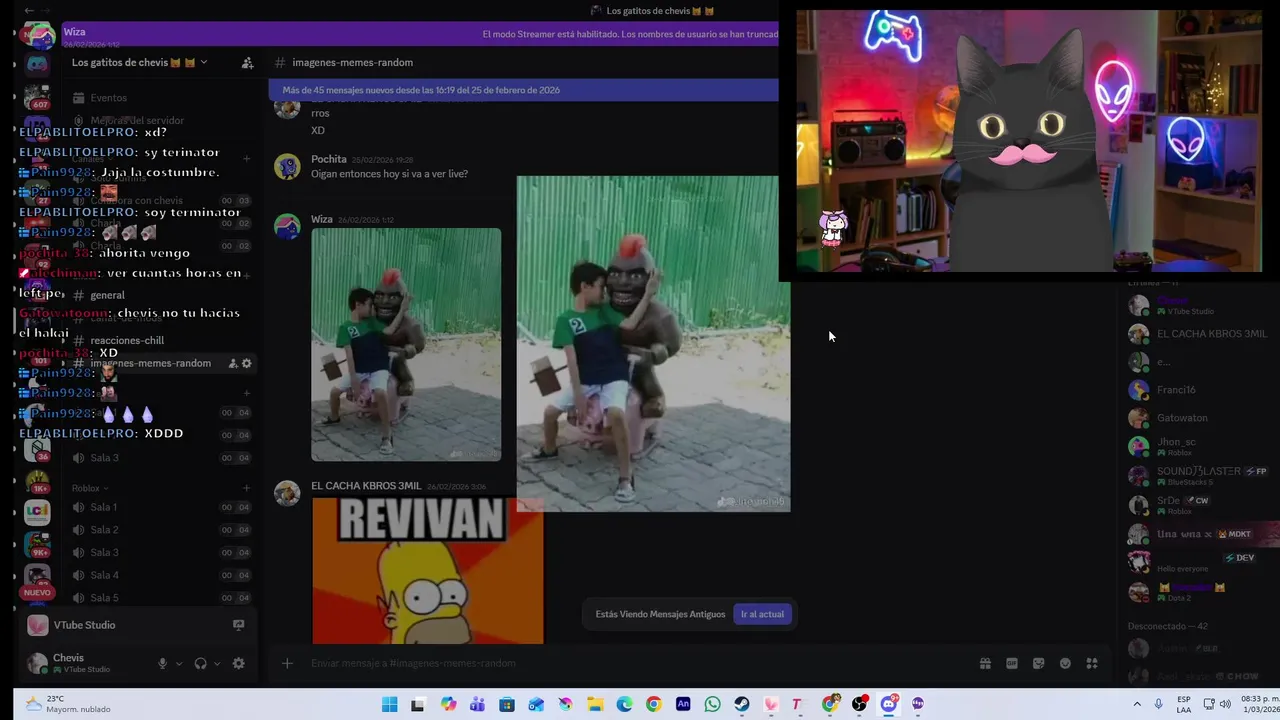This screenshot has width=1280, height=720.
Task: Click the back navigation arrow at top left
Action: coord(29,10)
